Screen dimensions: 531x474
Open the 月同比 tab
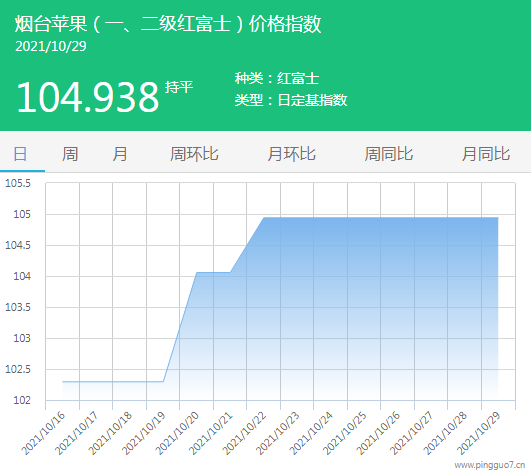(x=486, y=154)
